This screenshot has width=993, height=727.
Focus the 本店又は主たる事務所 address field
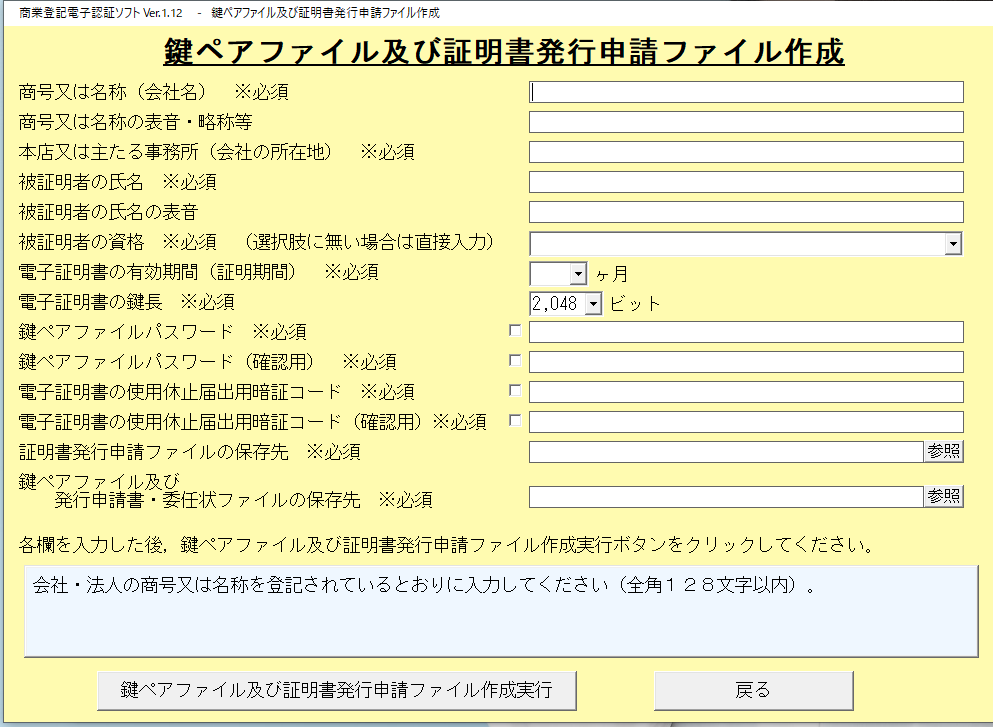click(745, 152)
